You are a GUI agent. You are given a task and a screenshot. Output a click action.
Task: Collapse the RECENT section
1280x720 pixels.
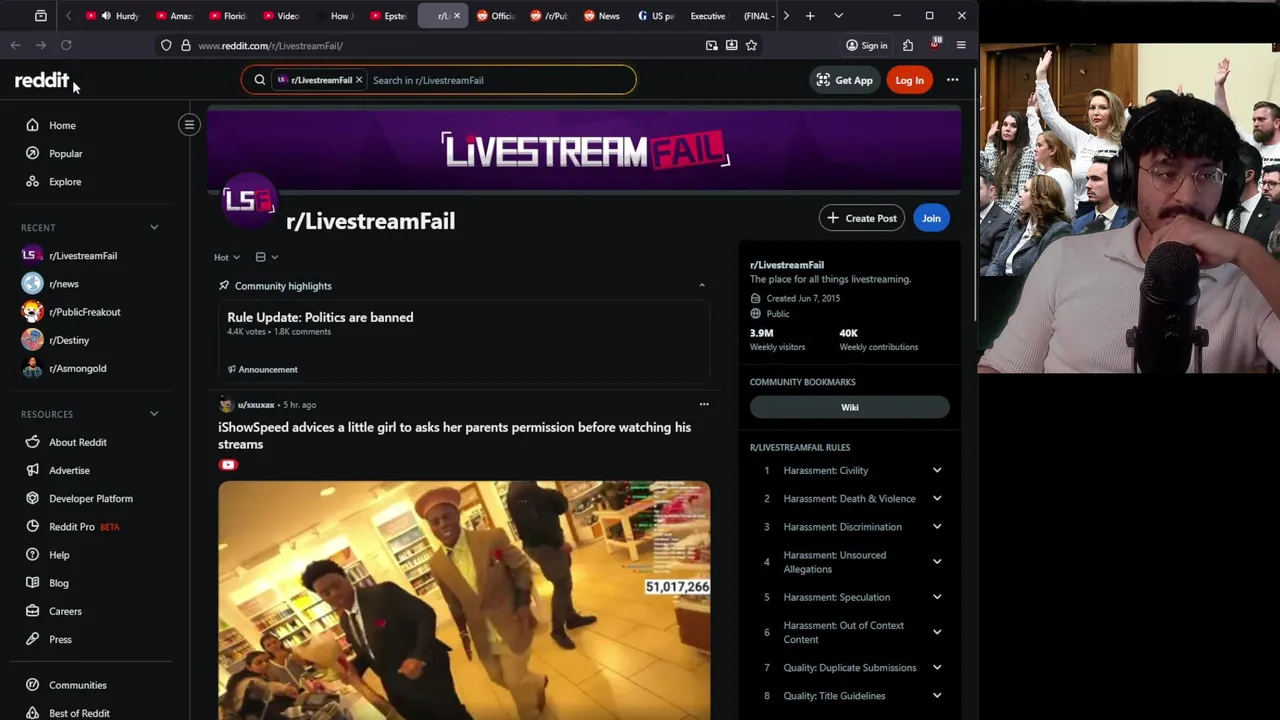coord(154,228)
